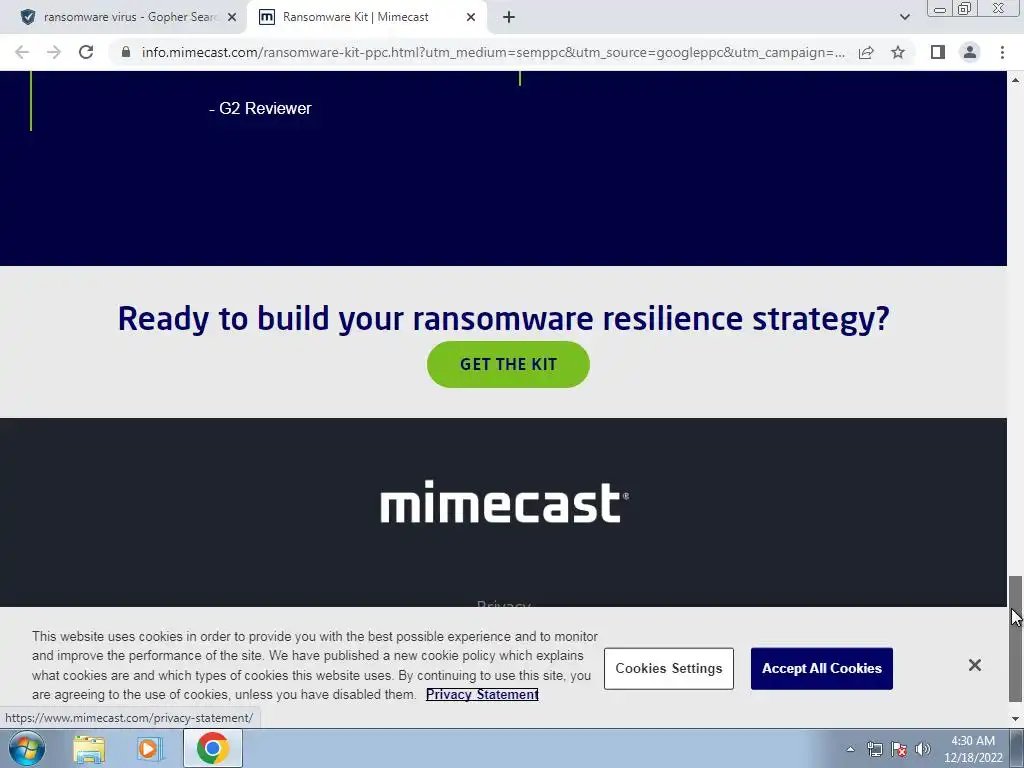The height and width of the screenshot is (768, 1024).
Task: Click the address bar URL field
Action: click(492, 52)
